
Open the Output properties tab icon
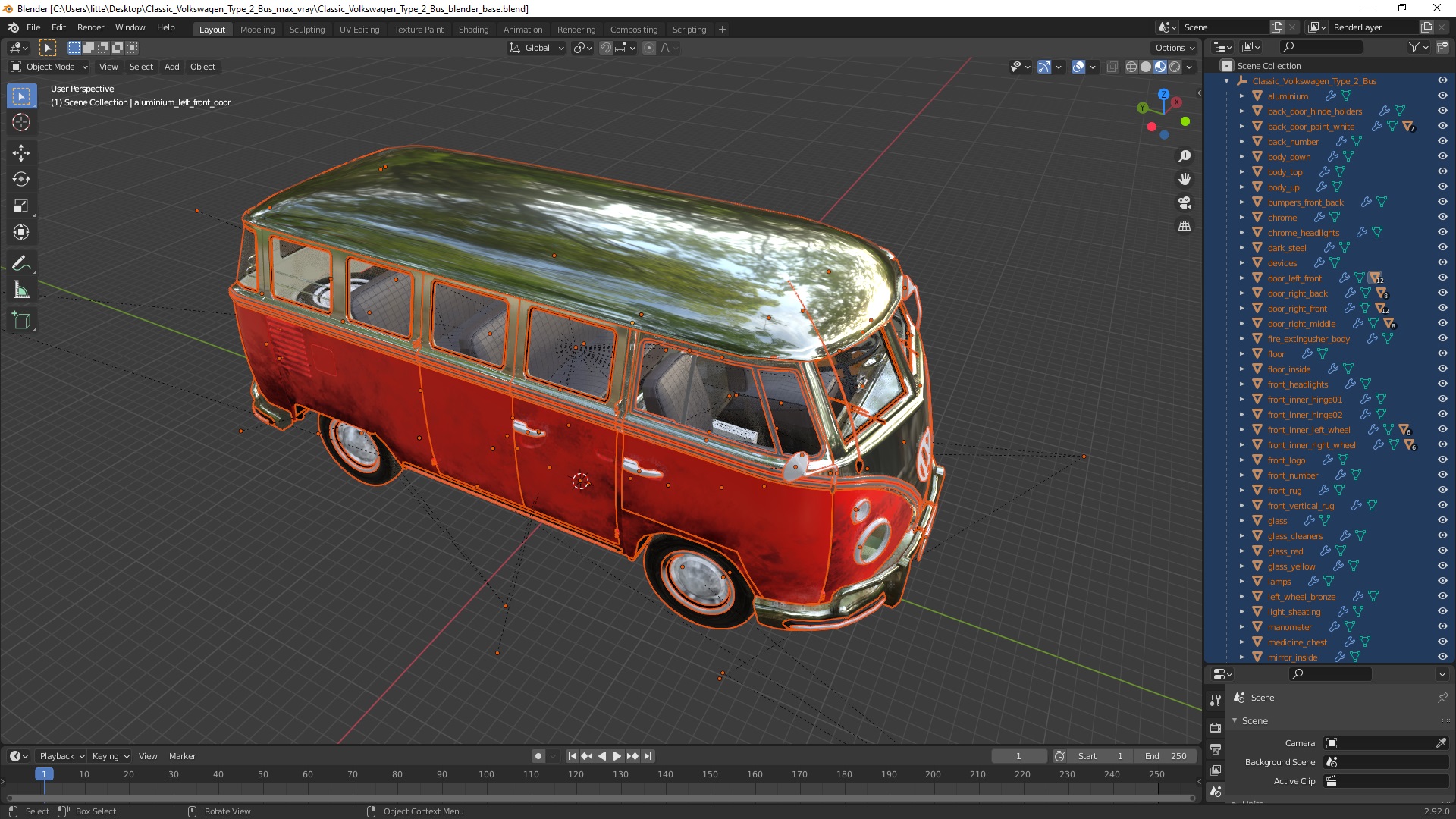[x=1216, y=748]
